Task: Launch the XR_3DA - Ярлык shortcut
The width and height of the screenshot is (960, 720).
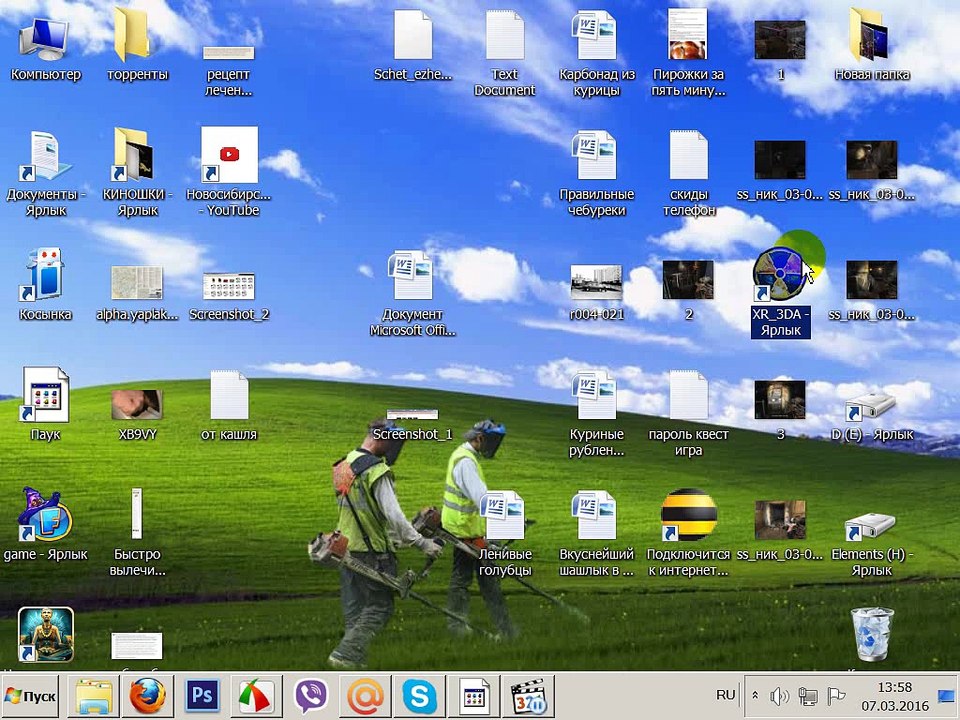Action: click(780, 293)
